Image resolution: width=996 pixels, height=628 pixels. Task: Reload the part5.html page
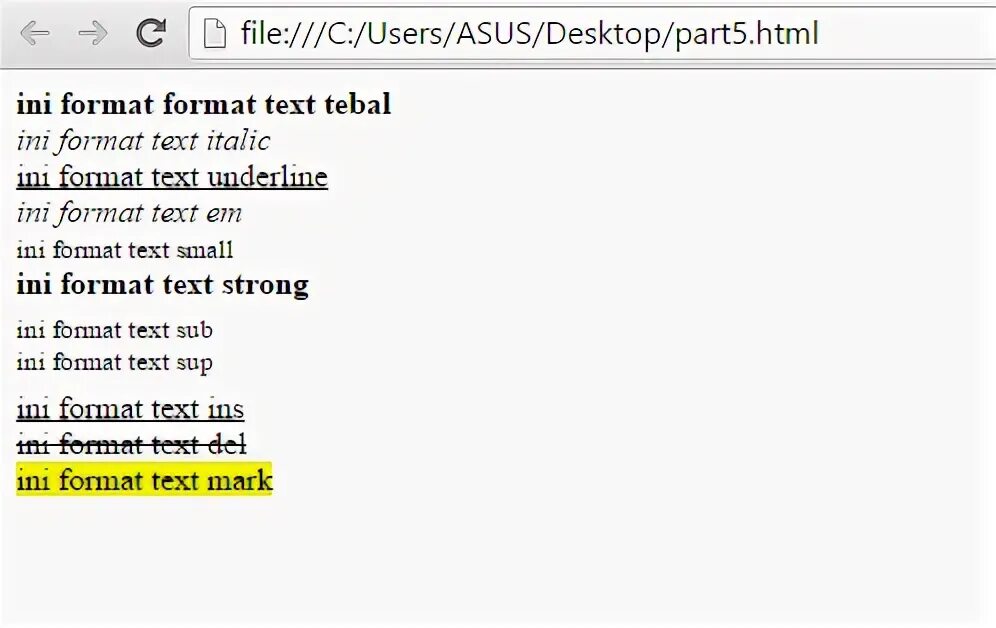point(151,33)
